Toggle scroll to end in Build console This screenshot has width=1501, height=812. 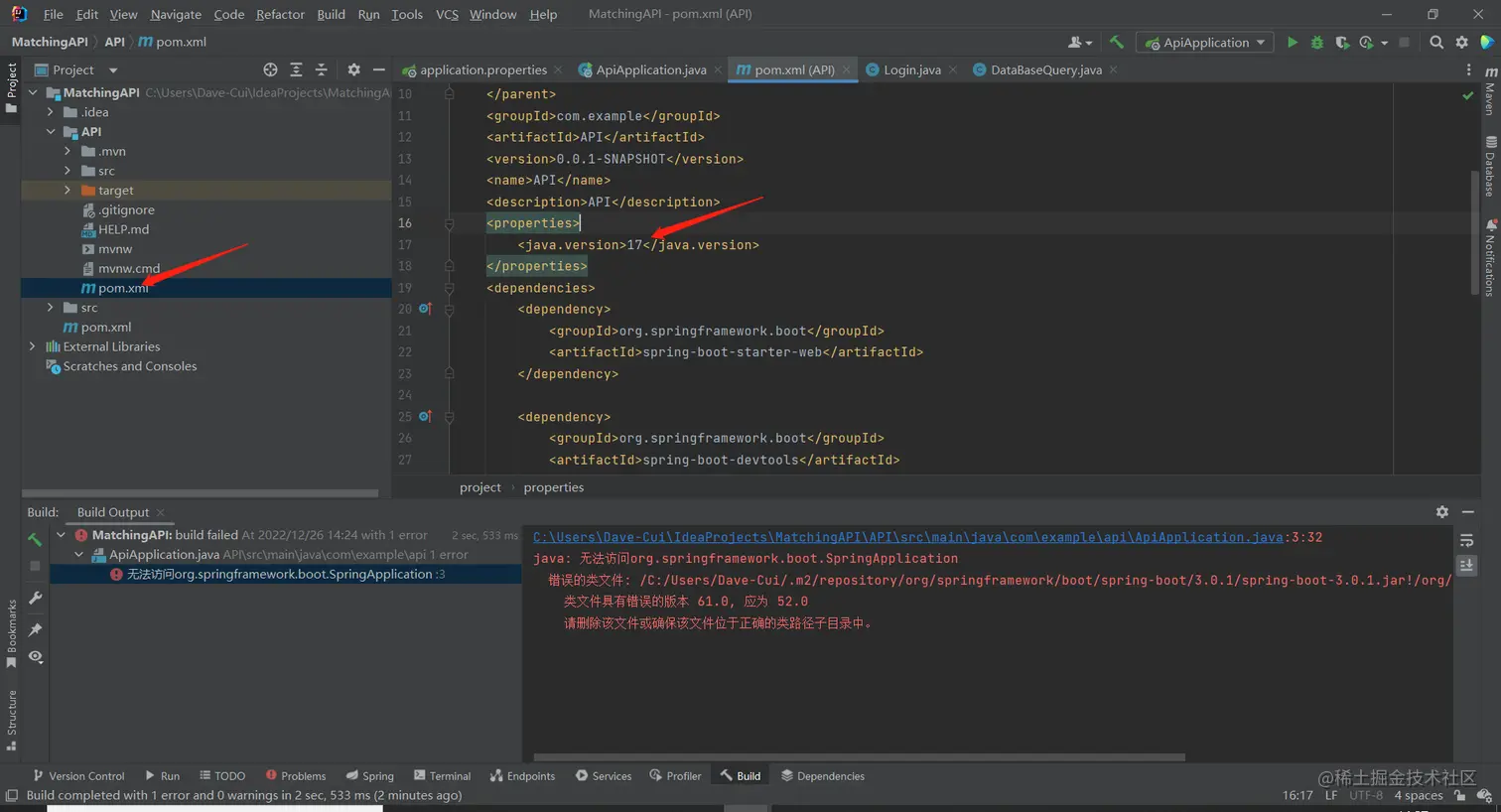pos(1468,564)
